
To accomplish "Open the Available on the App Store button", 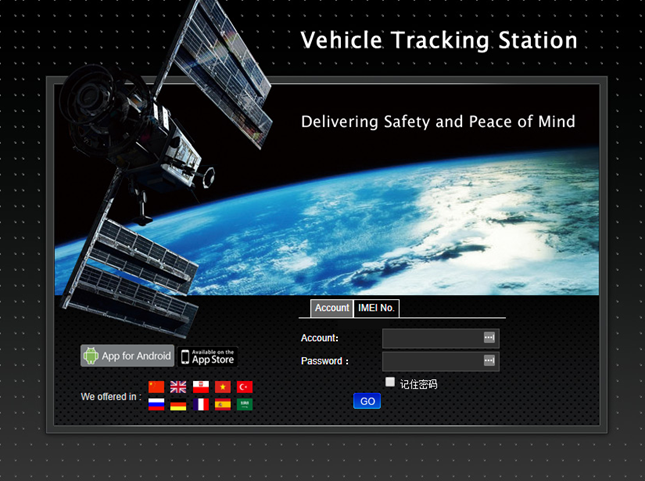I will click(x=208, y=356).
